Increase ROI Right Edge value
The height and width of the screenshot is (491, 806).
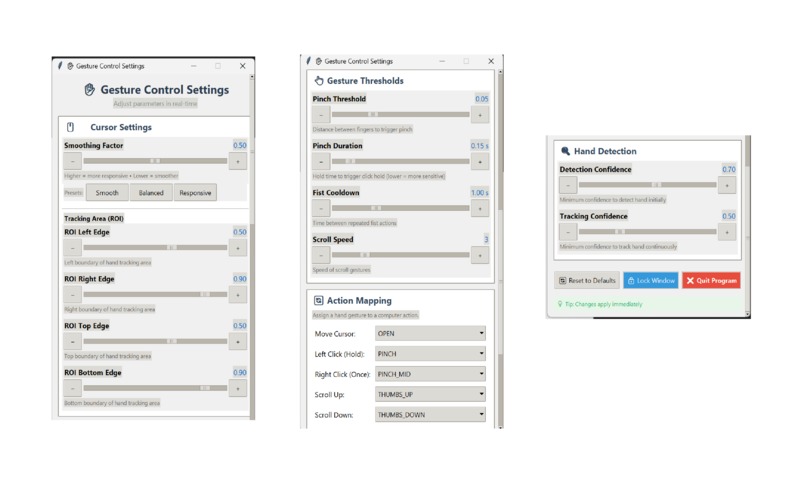(x=237, y=295)
